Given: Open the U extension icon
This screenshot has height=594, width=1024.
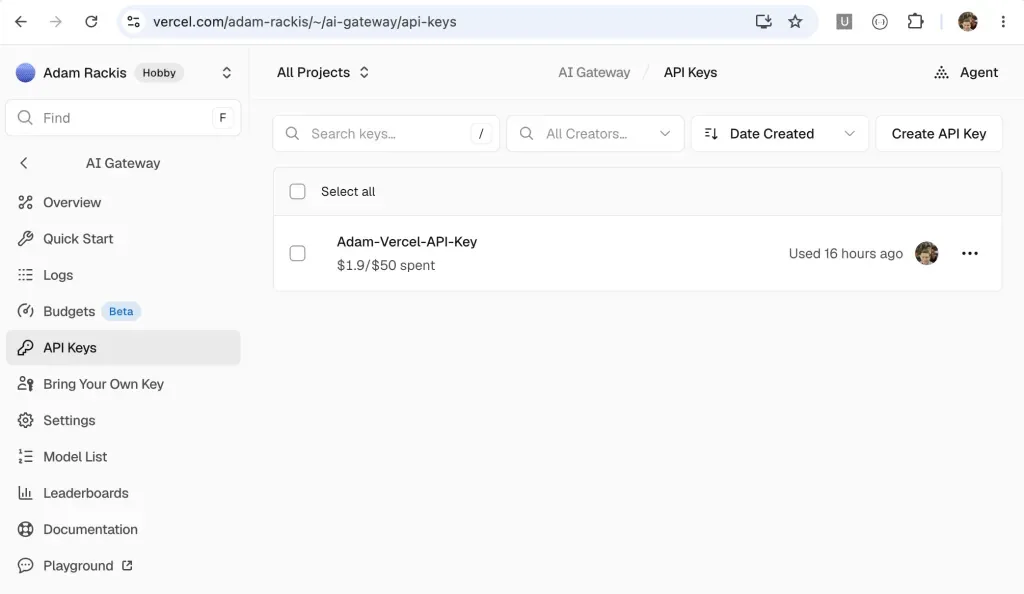Looking at the screenshot, I should 844,22.
